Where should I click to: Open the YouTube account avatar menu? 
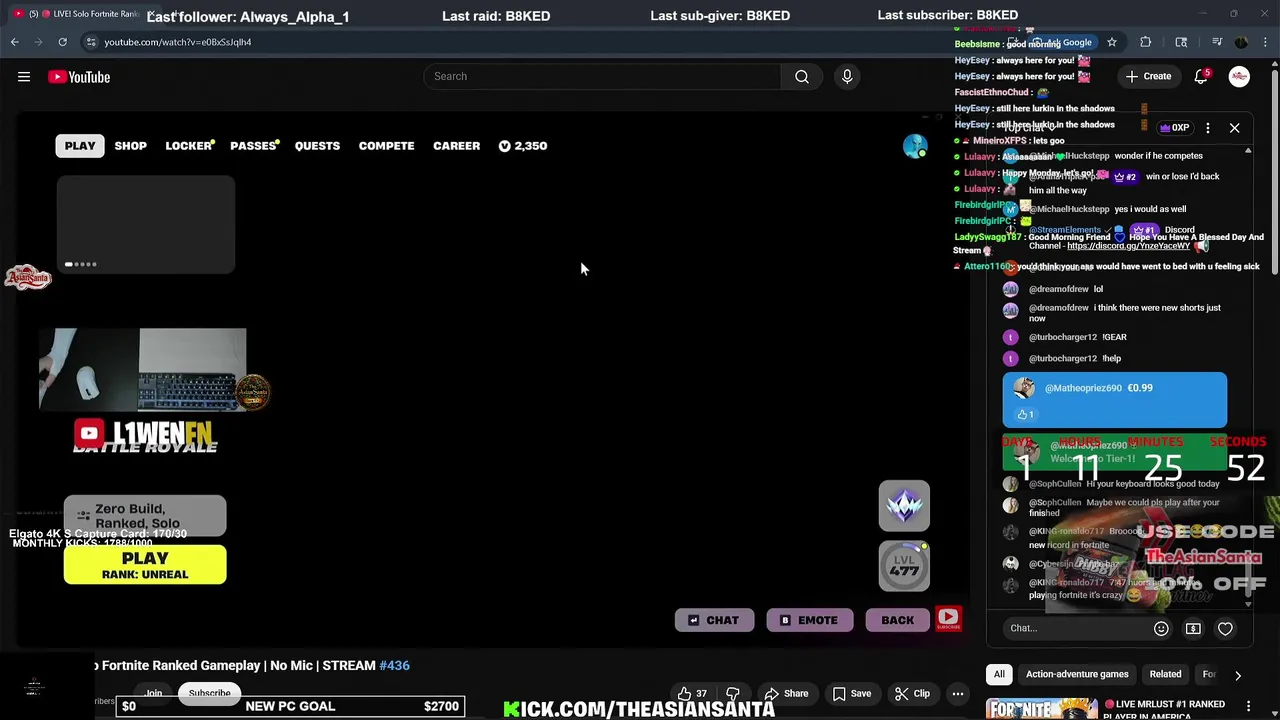pos(1239,76)
